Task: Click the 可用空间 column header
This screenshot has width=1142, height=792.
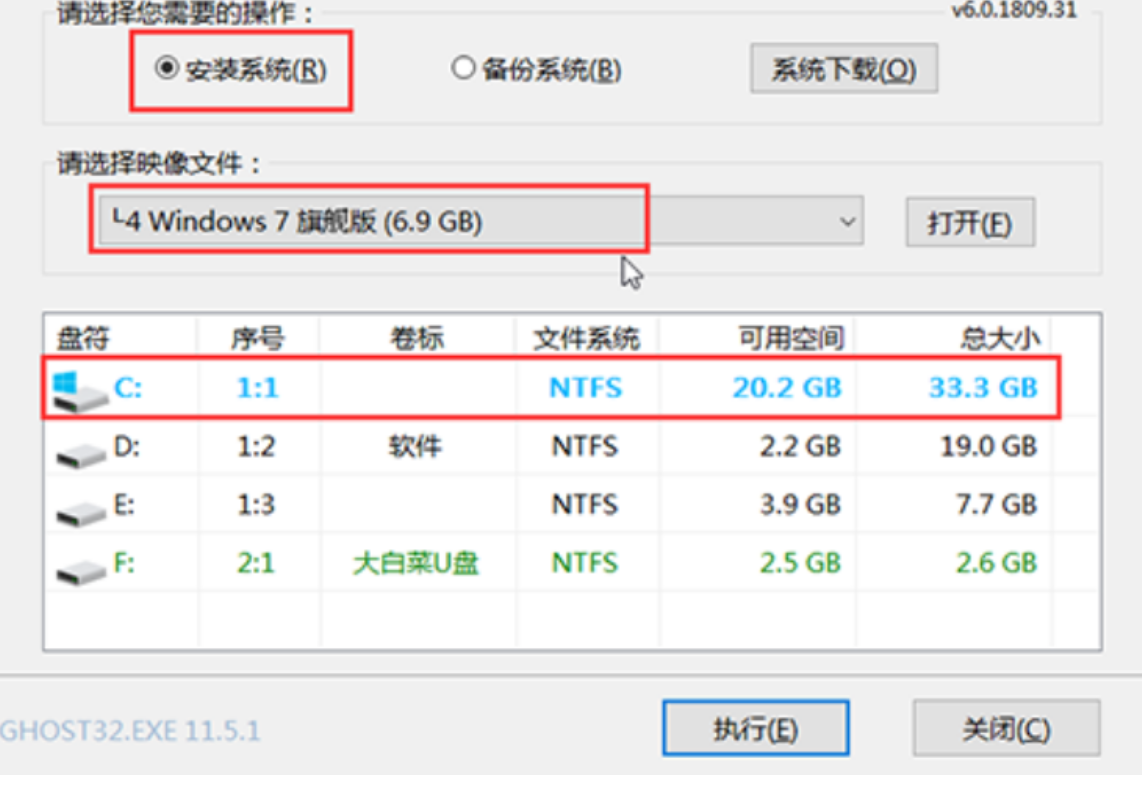Action: 791,338
